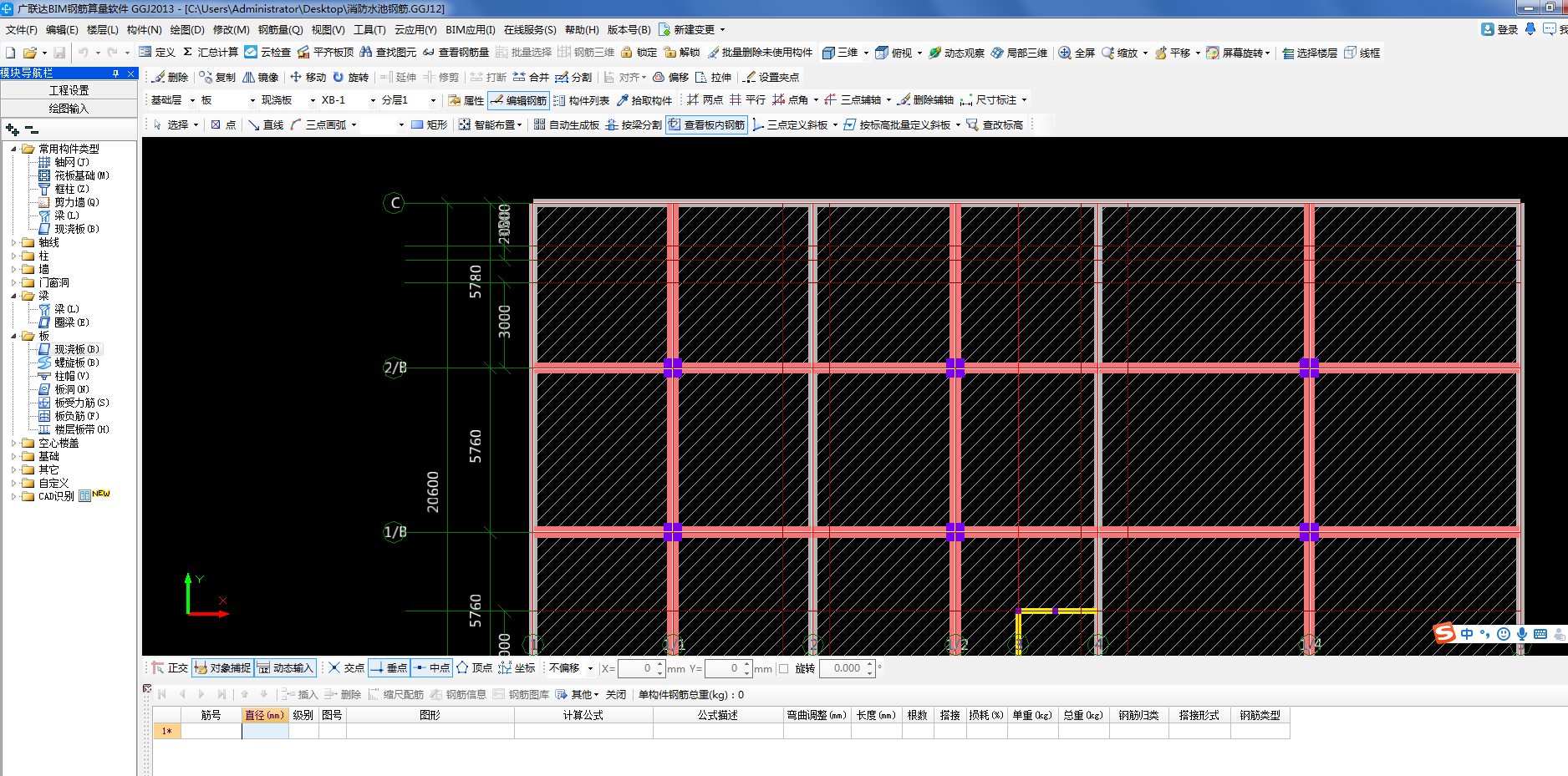The image size is (1568, 776).
Task: Open 楼层(L) menu
Action: tap(102, 29)
